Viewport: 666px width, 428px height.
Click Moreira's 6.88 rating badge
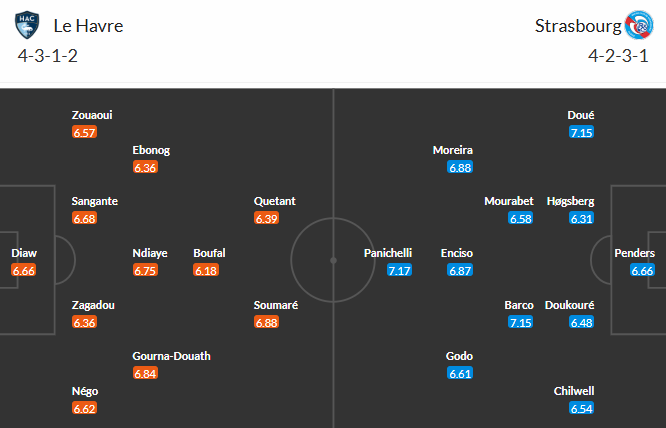click(x=460, y=168)
